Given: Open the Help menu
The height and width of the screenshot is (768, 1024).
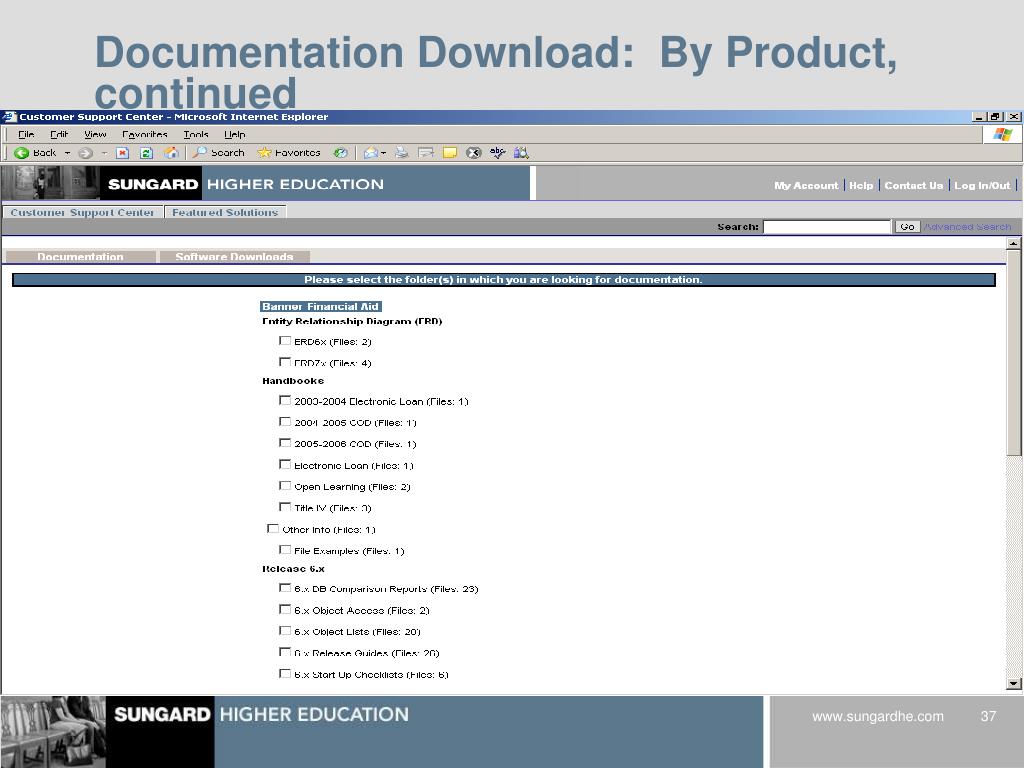Looking at the screenshot, I should coord(235,135).
